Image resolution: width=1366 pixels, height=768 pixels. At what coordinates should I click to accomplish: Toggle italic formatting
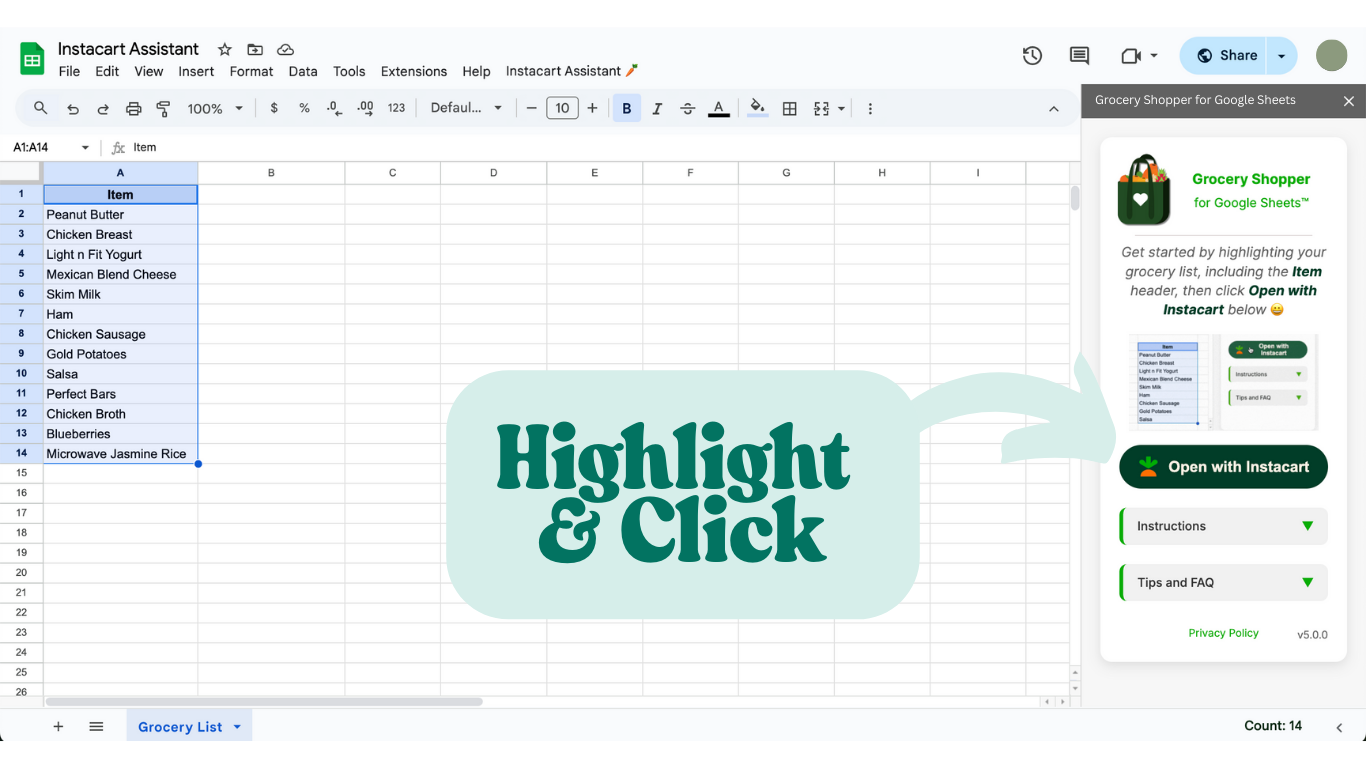pos(657,107)
